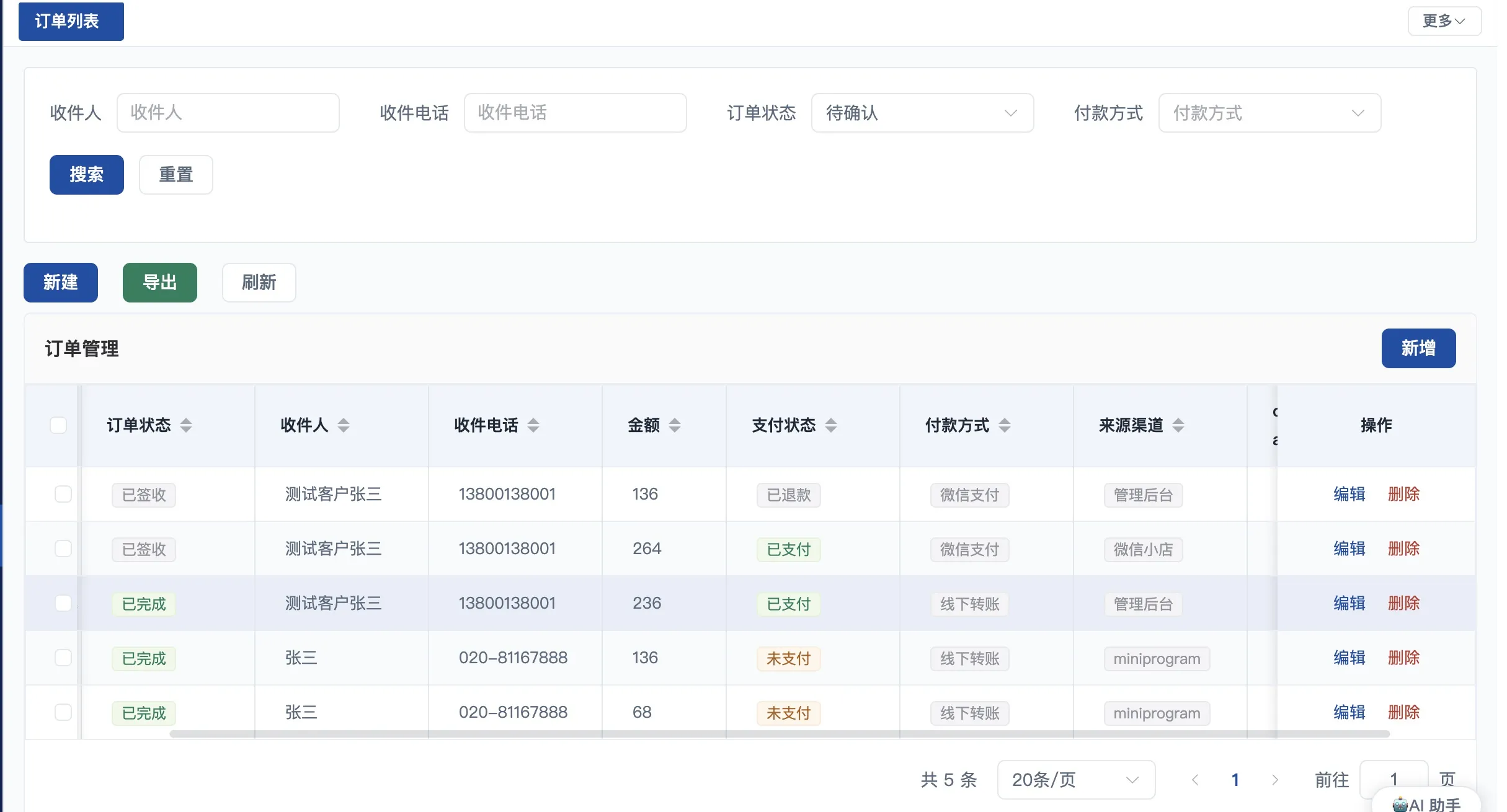The image size is (1507, 812).
Task: Focus the 收件电话 input field
Action: pyautogui.click(x=576, y=113)
